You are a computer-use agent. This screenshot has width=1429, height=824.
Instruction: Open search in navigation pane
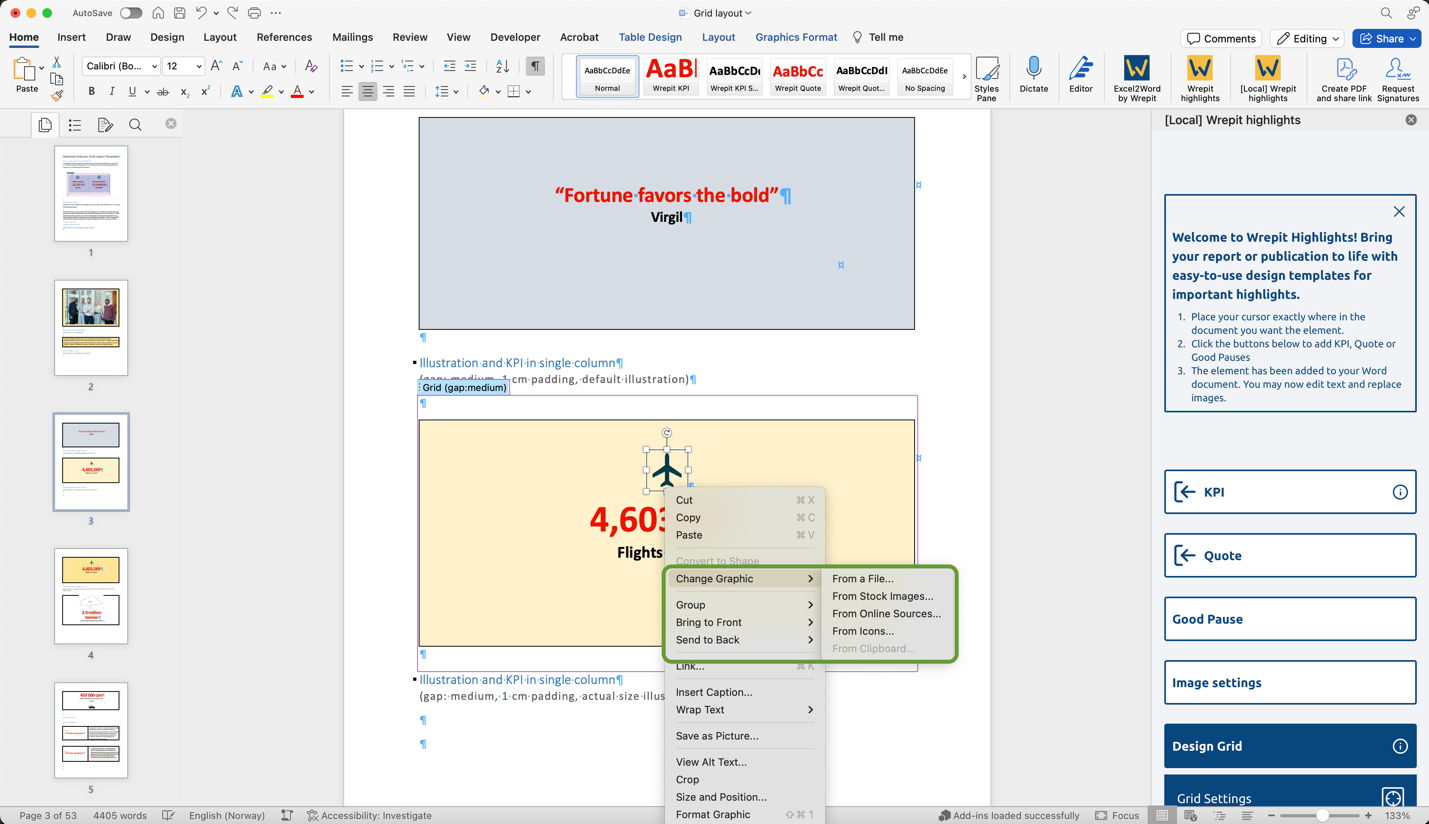tap(135, 125)
